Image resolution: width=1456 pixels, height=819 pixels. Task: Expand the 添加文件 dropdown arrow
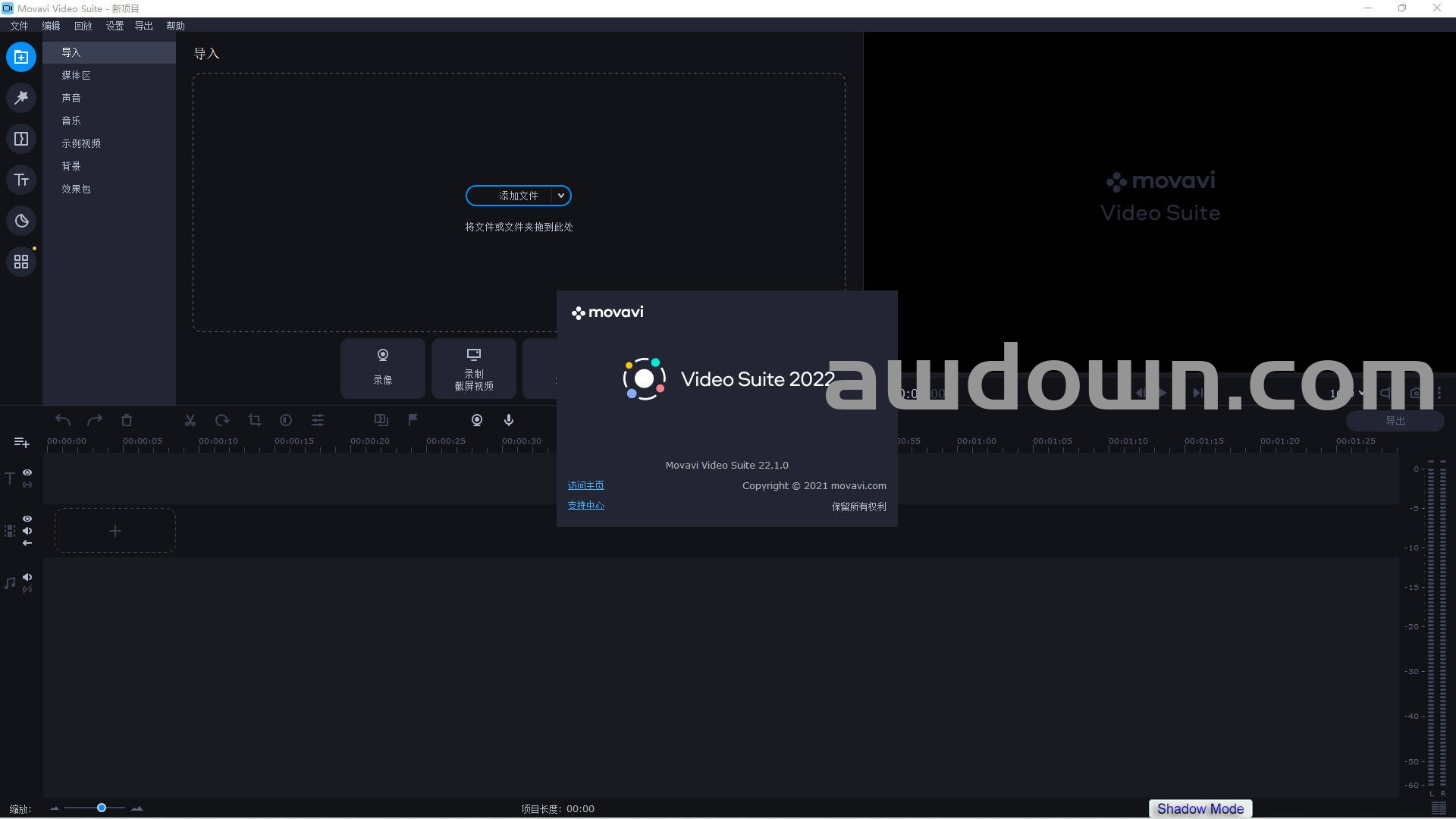pos(561,196)
